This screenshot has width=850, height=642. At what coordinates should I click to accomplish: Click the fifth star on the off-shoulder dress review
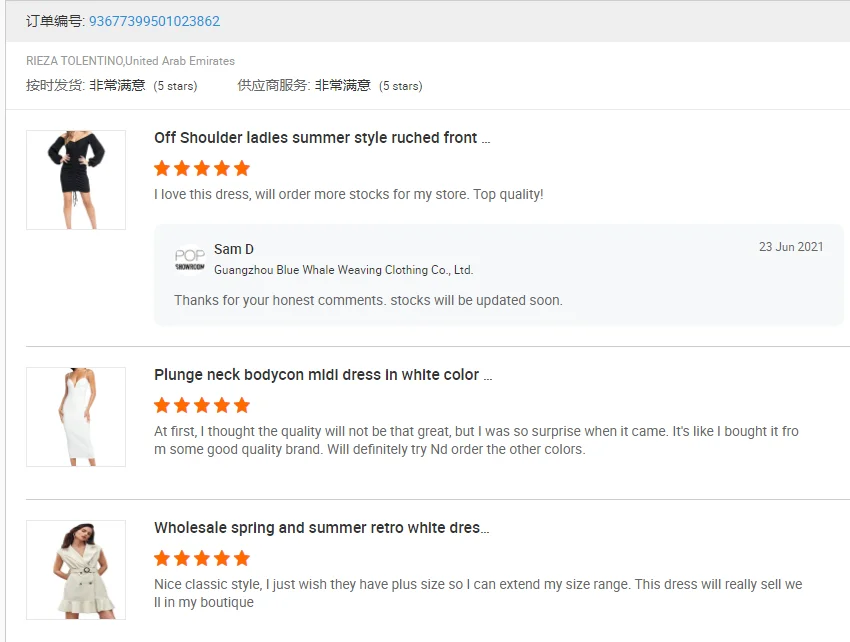(x=242, y=168)
